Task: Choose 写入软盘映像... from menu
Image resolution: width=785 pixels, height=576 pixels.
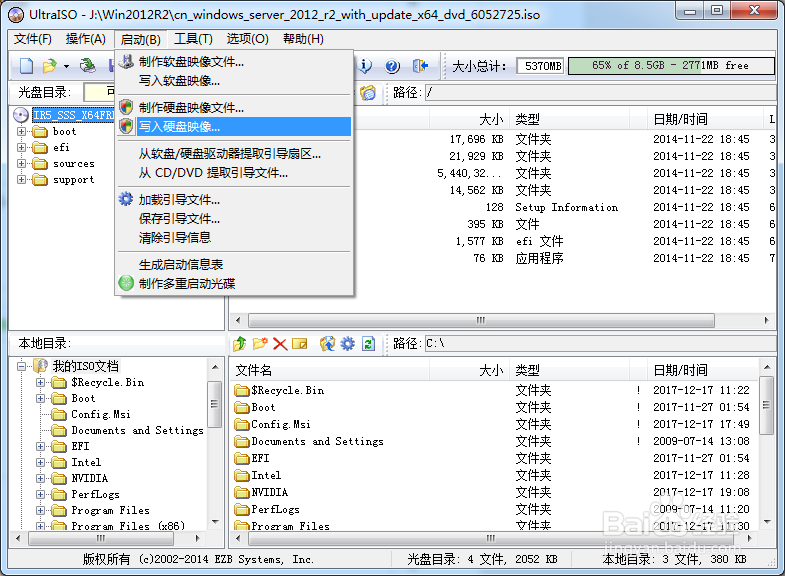Action: click(234, 81)
